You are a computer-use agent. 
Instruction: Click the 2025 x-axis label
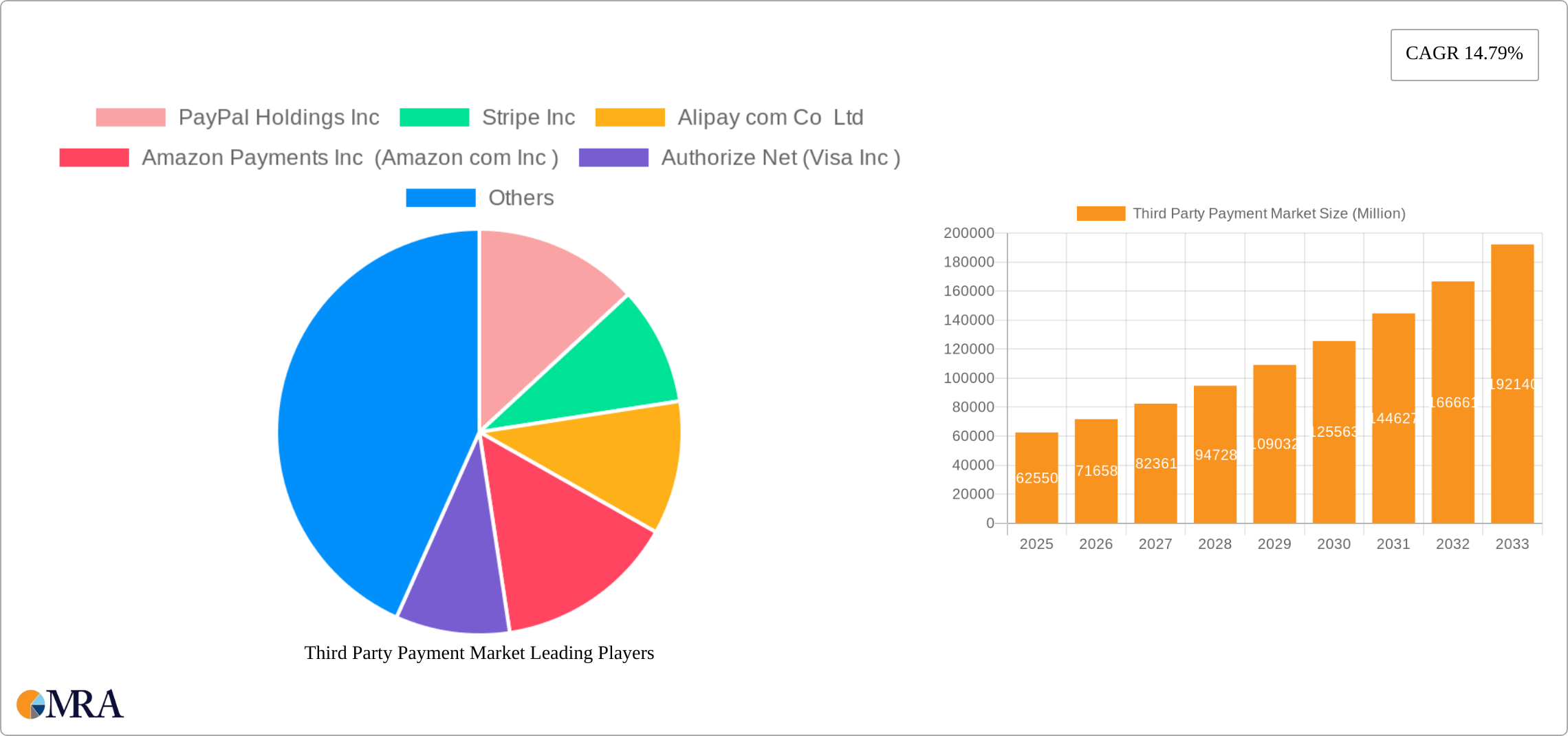point(1036,544)
